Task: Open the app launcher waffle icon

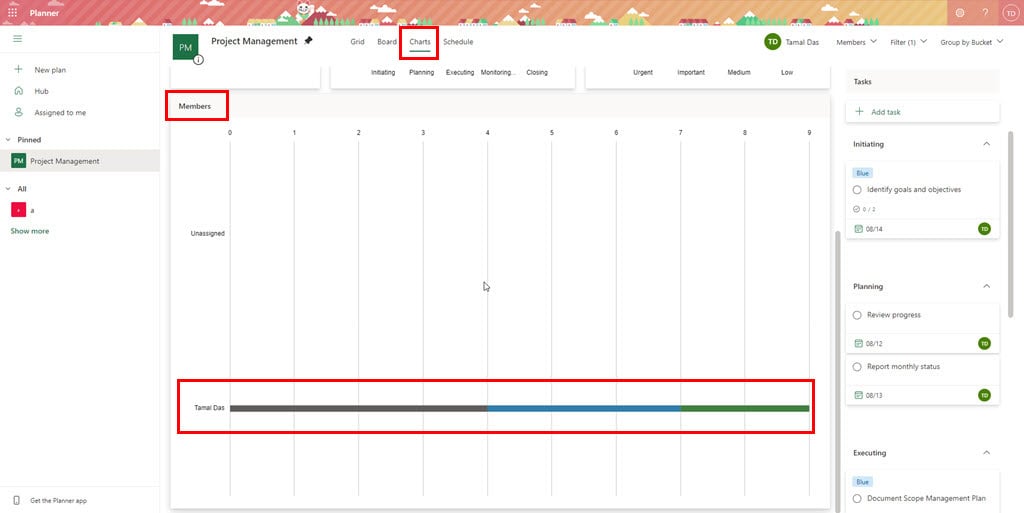Action: [x=12, y=12]
